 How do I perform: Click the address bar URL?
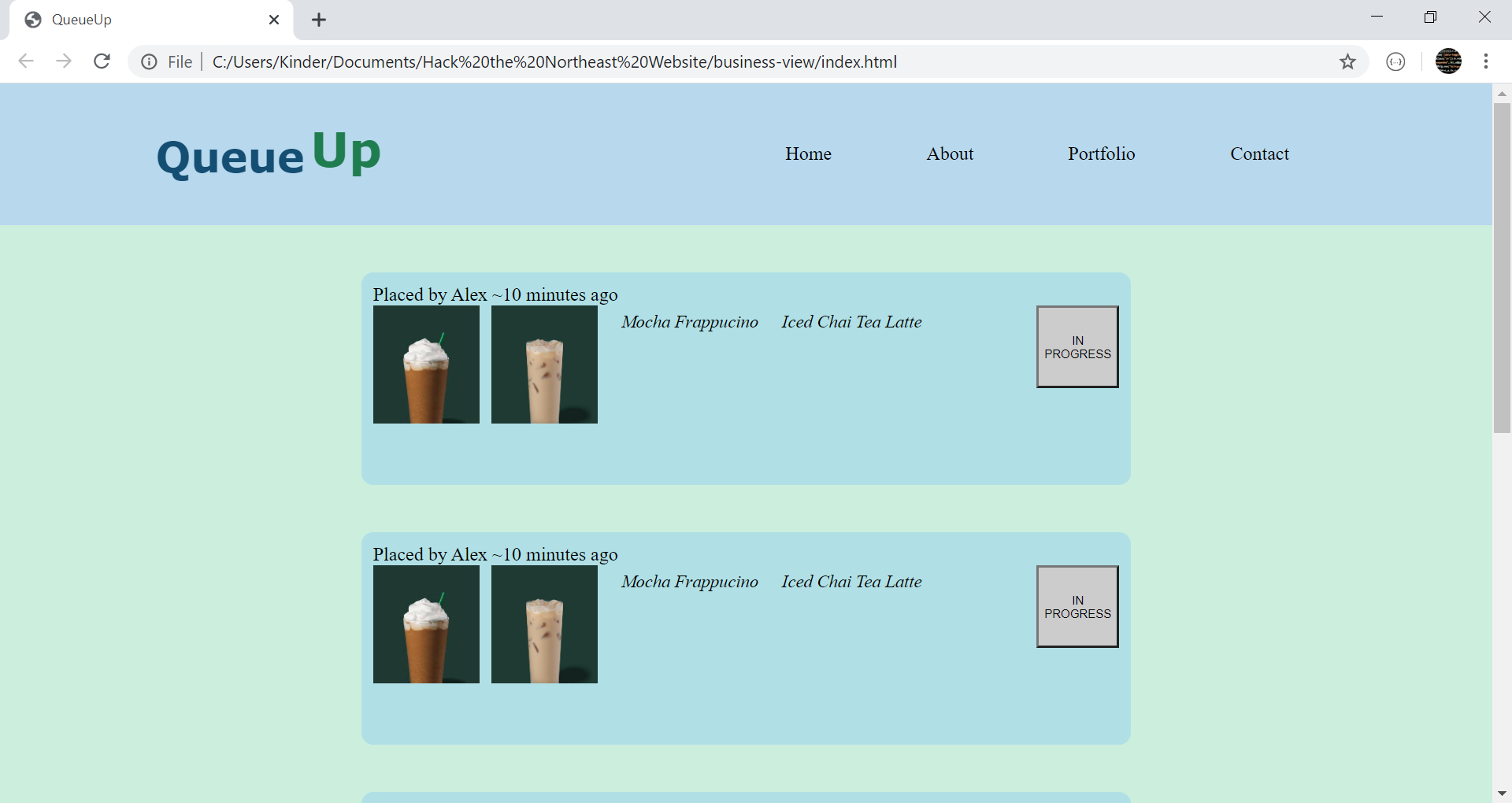[x=554, y=61]
